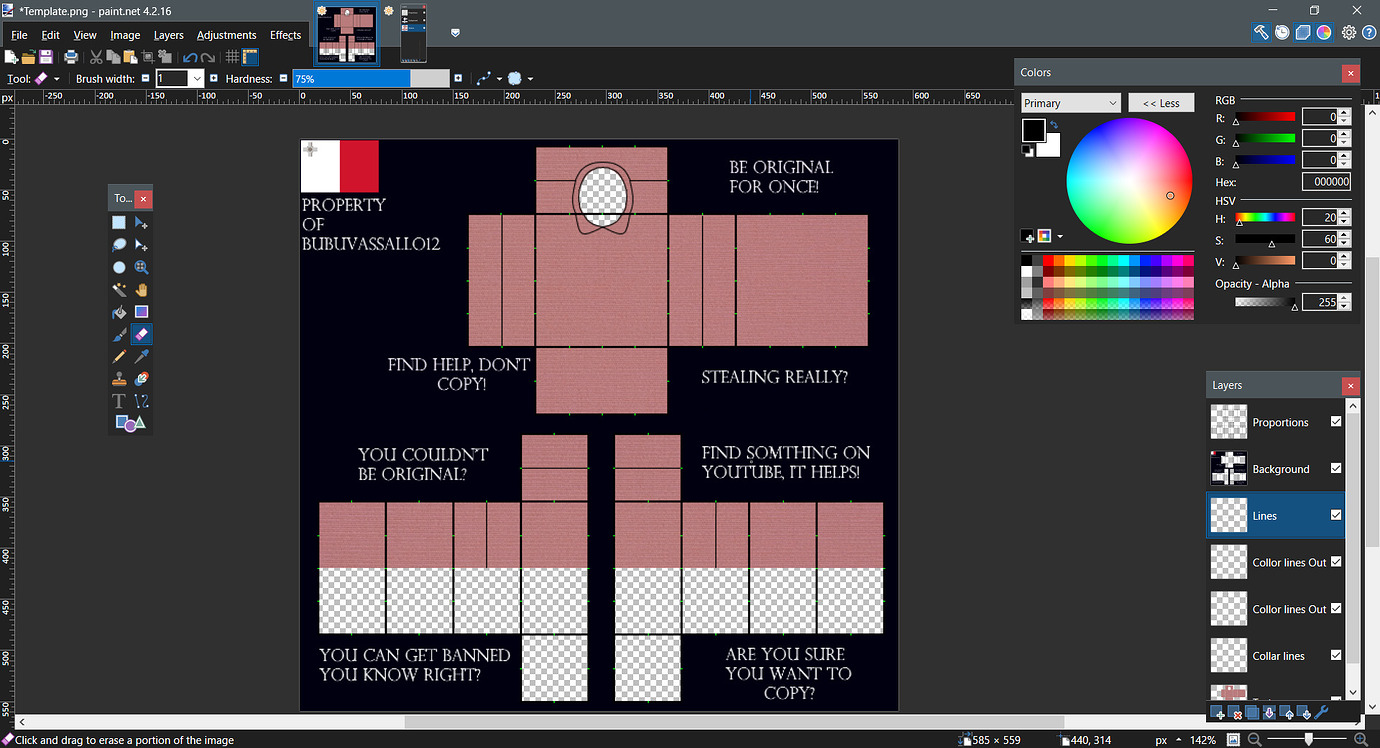Select the Lasso Select tool
This screenshot has height=748, width=1380.
pyautogui.click(x=119, y=245)
